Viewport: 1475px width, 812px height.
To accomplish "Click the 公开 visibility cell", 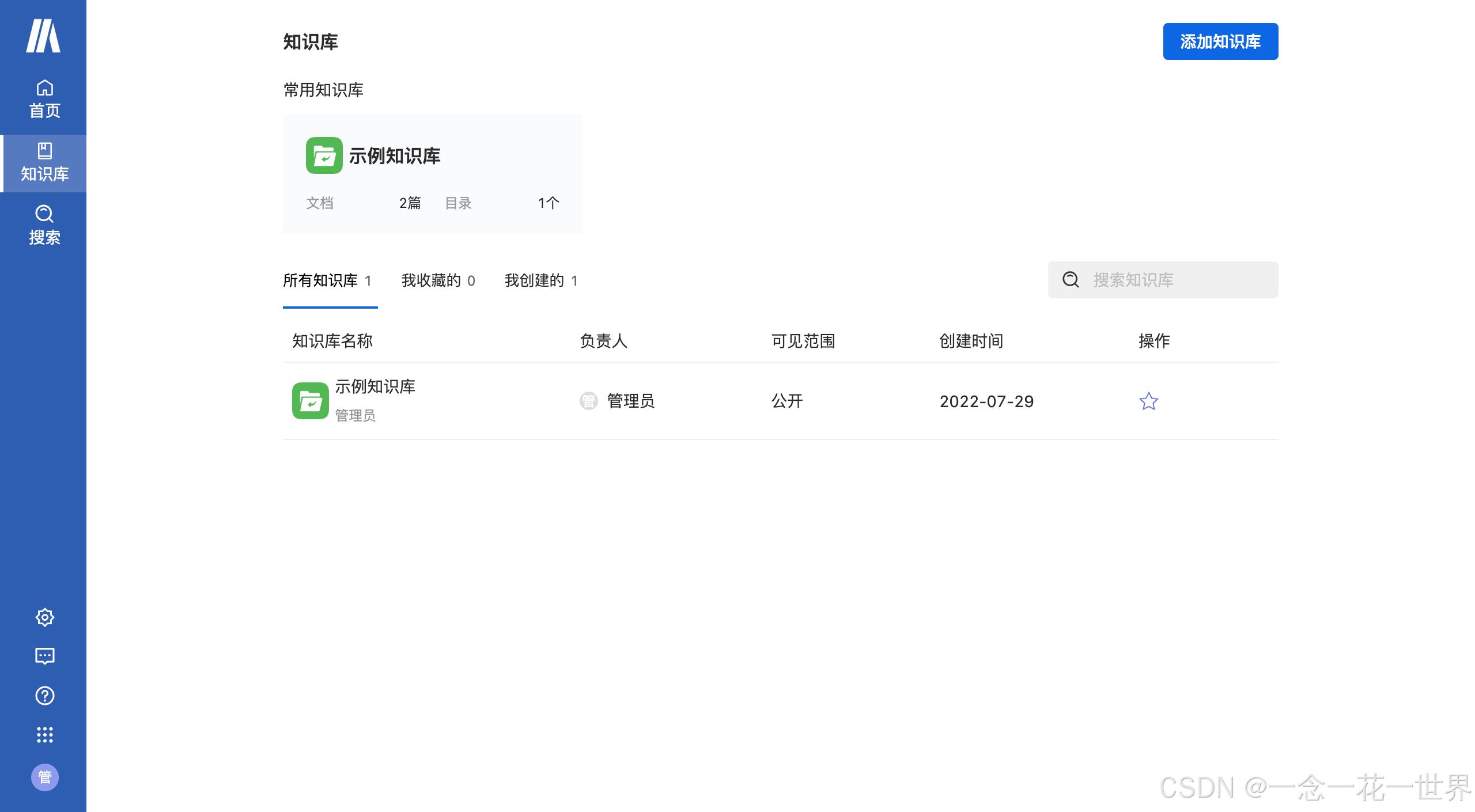I will click(x=787, y=401).
